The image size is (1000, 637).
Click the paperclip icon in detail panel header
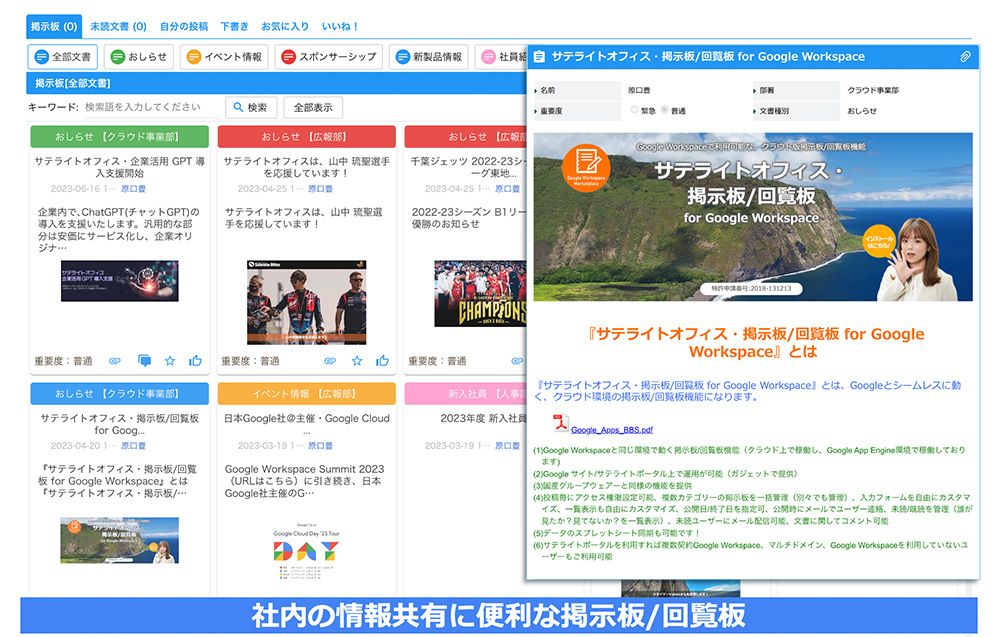[x=966, y=57]
